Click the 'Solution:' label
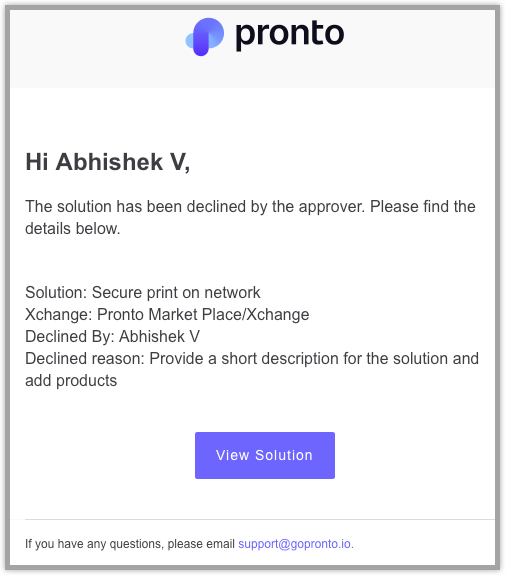The height and width of the screenshot is (575, 505). 56,292
